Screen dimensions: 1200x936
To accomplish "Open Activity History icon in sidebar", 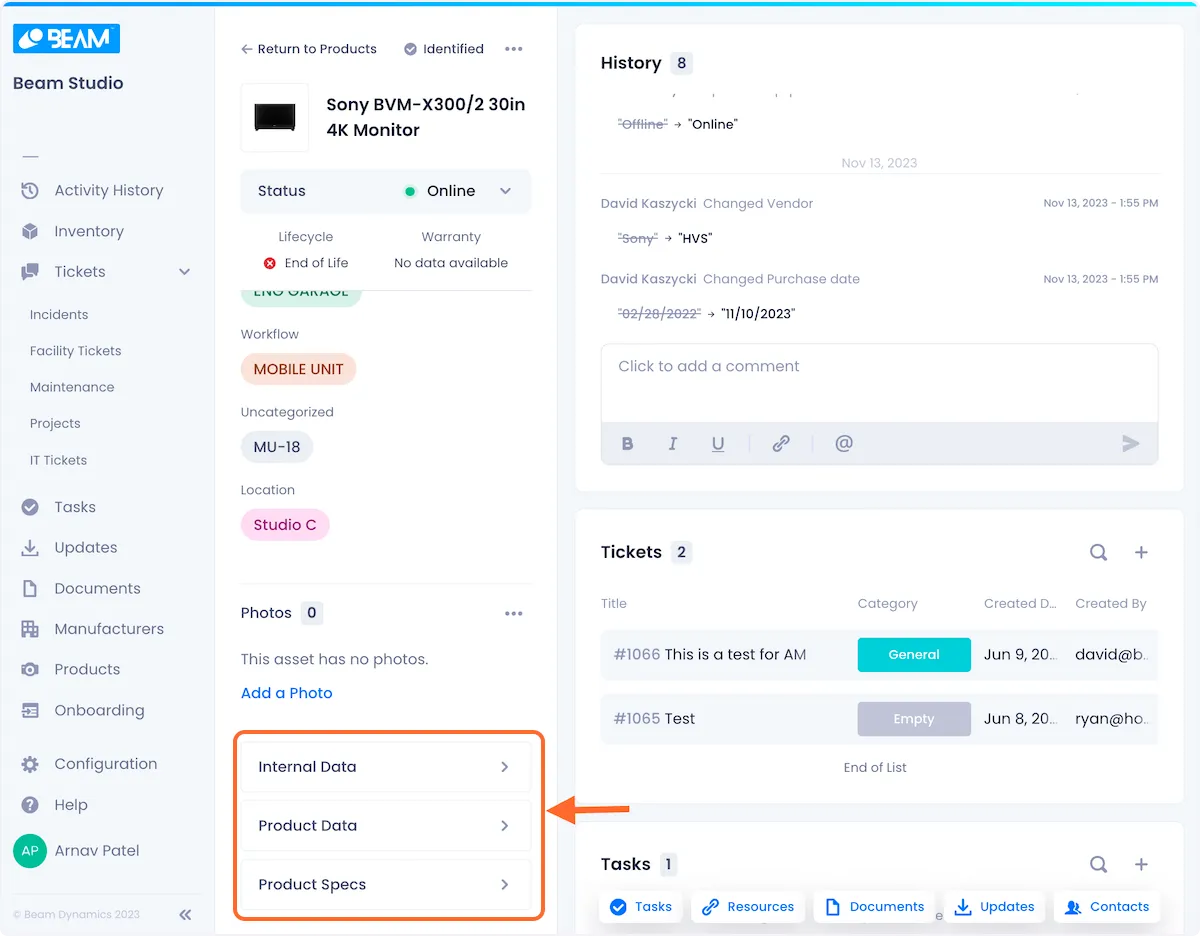I will [30, 190].
